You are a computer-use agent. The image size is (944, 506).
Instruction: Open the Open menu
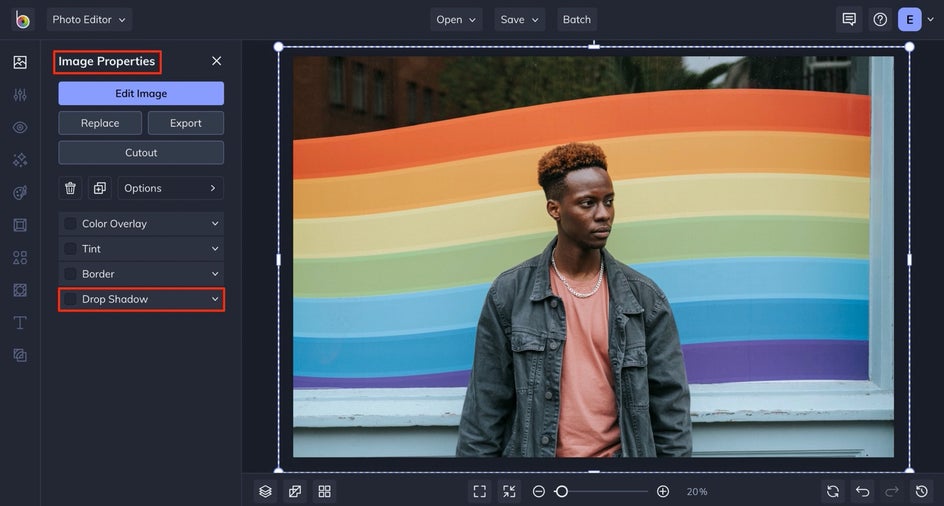pyautogui.click(x=456, y=19)
